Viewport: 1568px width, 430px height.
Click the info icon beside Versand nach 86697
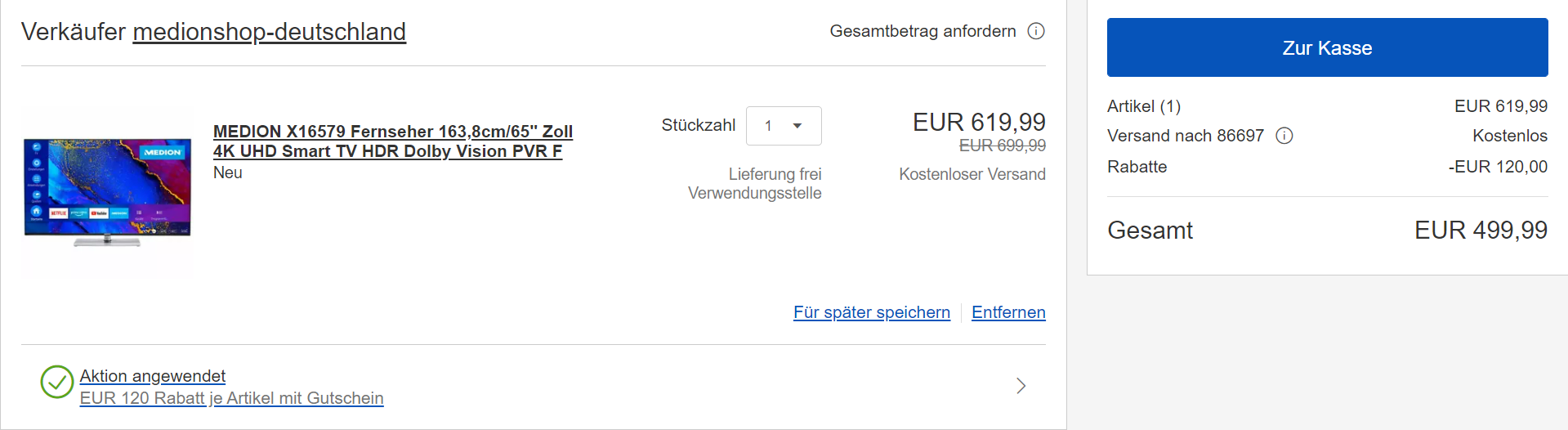(1284, 136)
